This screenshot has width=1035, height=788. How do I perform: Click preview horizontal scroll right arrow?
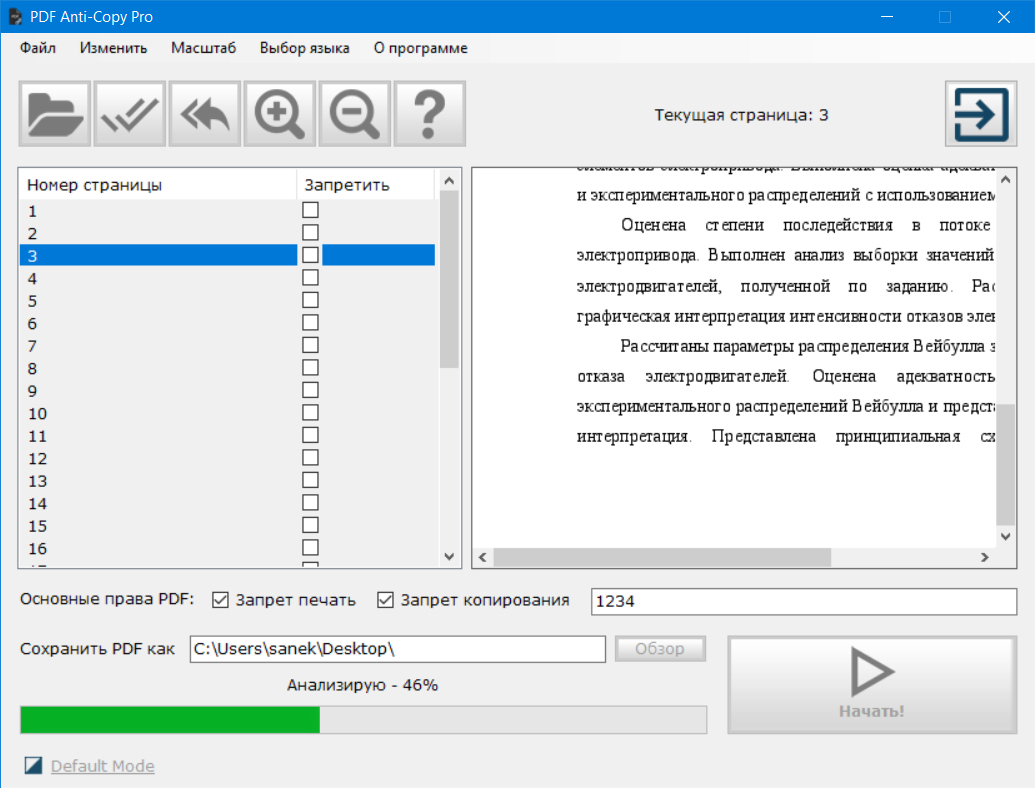[x=983, y=557]
